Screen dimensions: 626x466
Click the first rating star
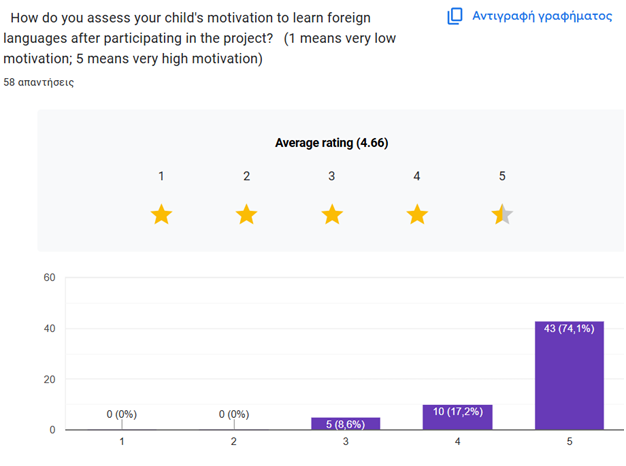tap(161, 214)
